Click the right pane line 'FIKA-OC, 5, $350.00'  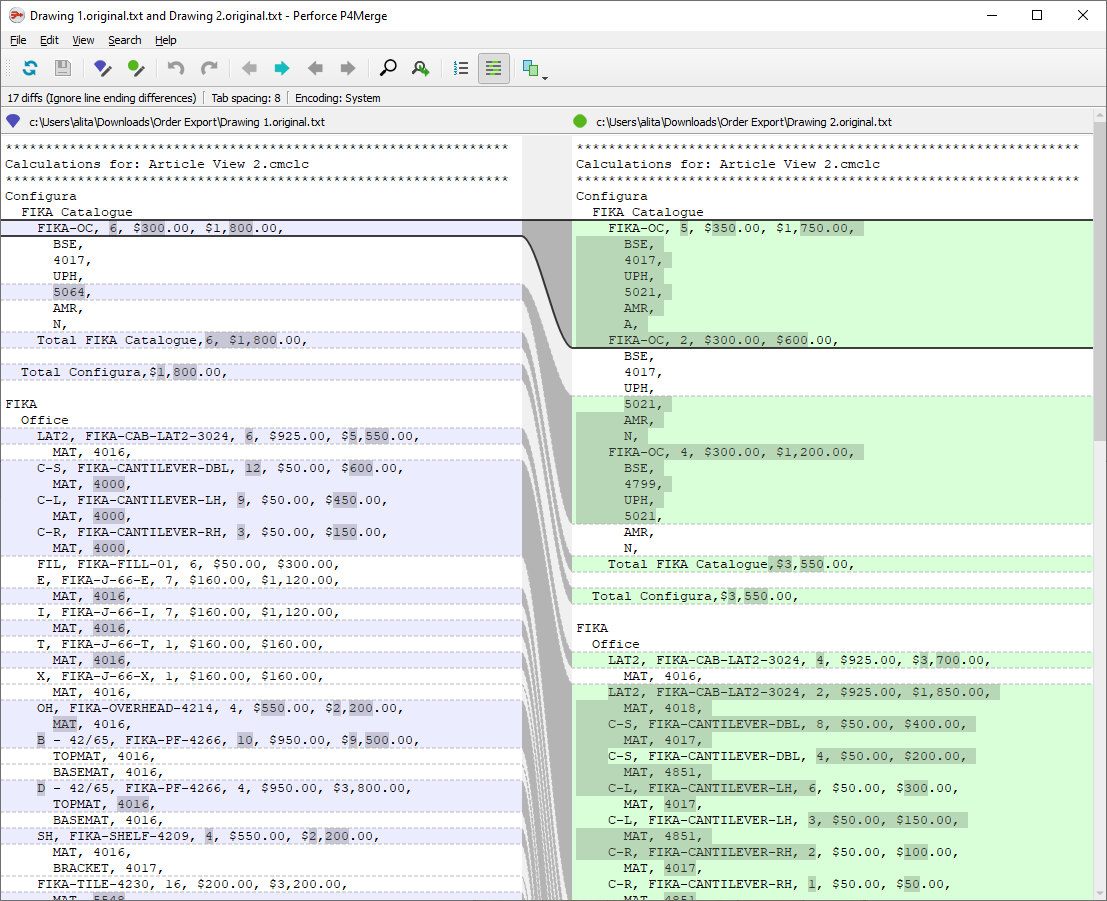[731, 228]
